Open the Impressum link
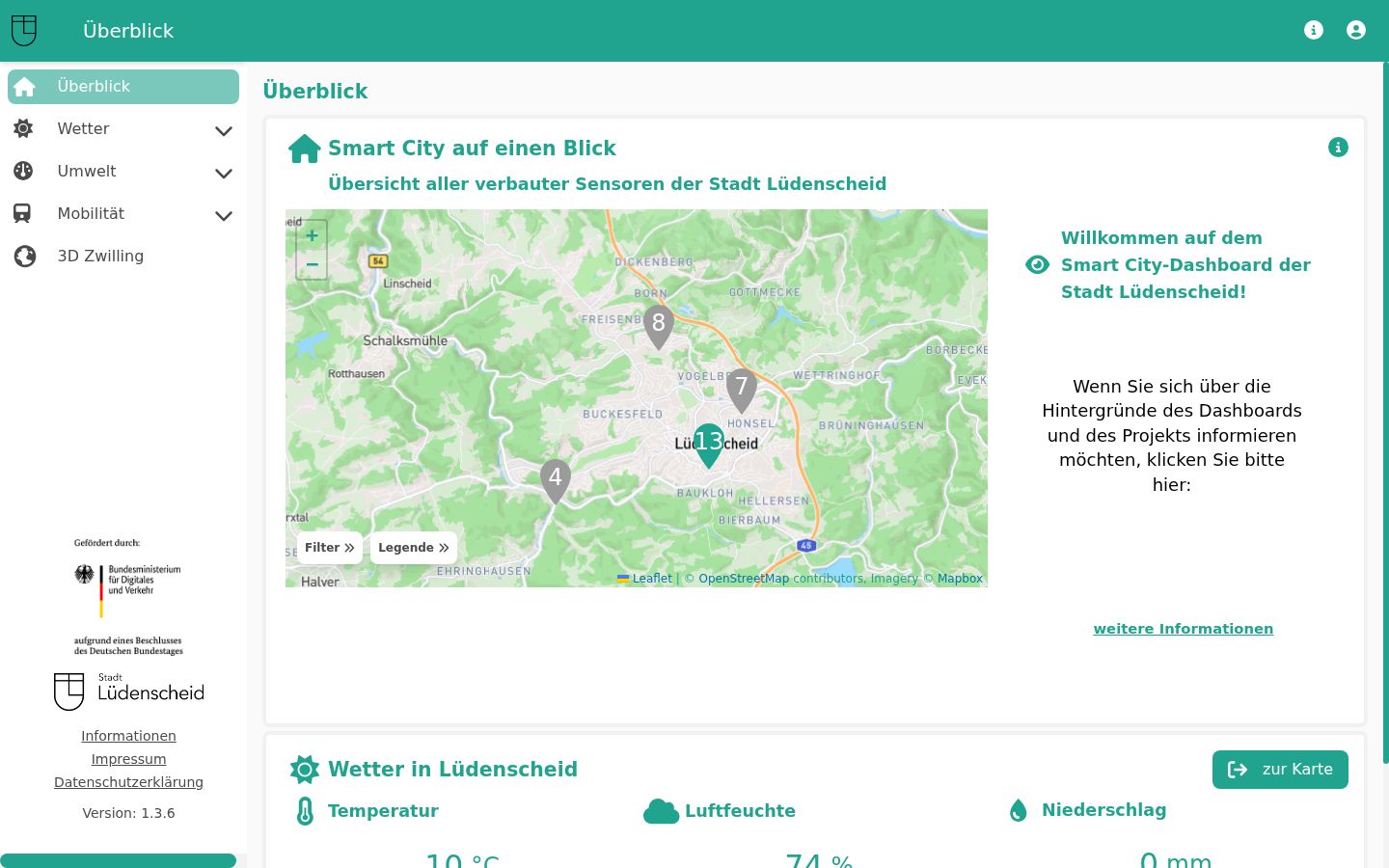Image resolution: width=1389 pixels, height=868 pixels. click(x=128, y=759)
